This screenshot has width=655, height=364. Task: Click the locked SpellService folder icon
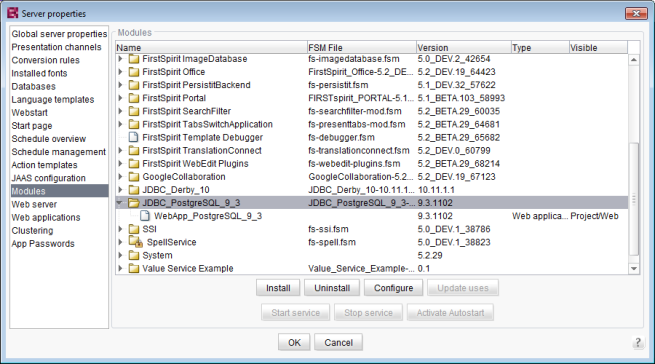pyautogui.click(x=136, y=242)
